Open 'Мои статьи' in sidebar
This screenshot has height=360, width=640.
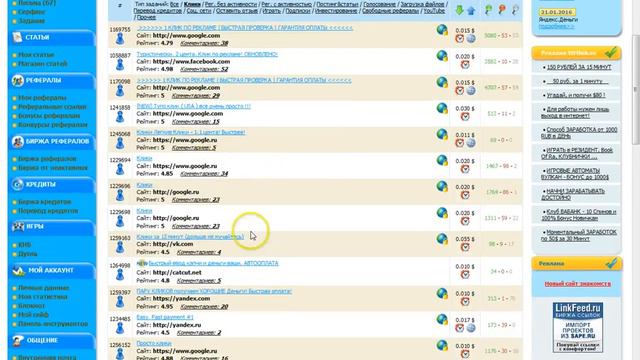[x=36, y=55]
